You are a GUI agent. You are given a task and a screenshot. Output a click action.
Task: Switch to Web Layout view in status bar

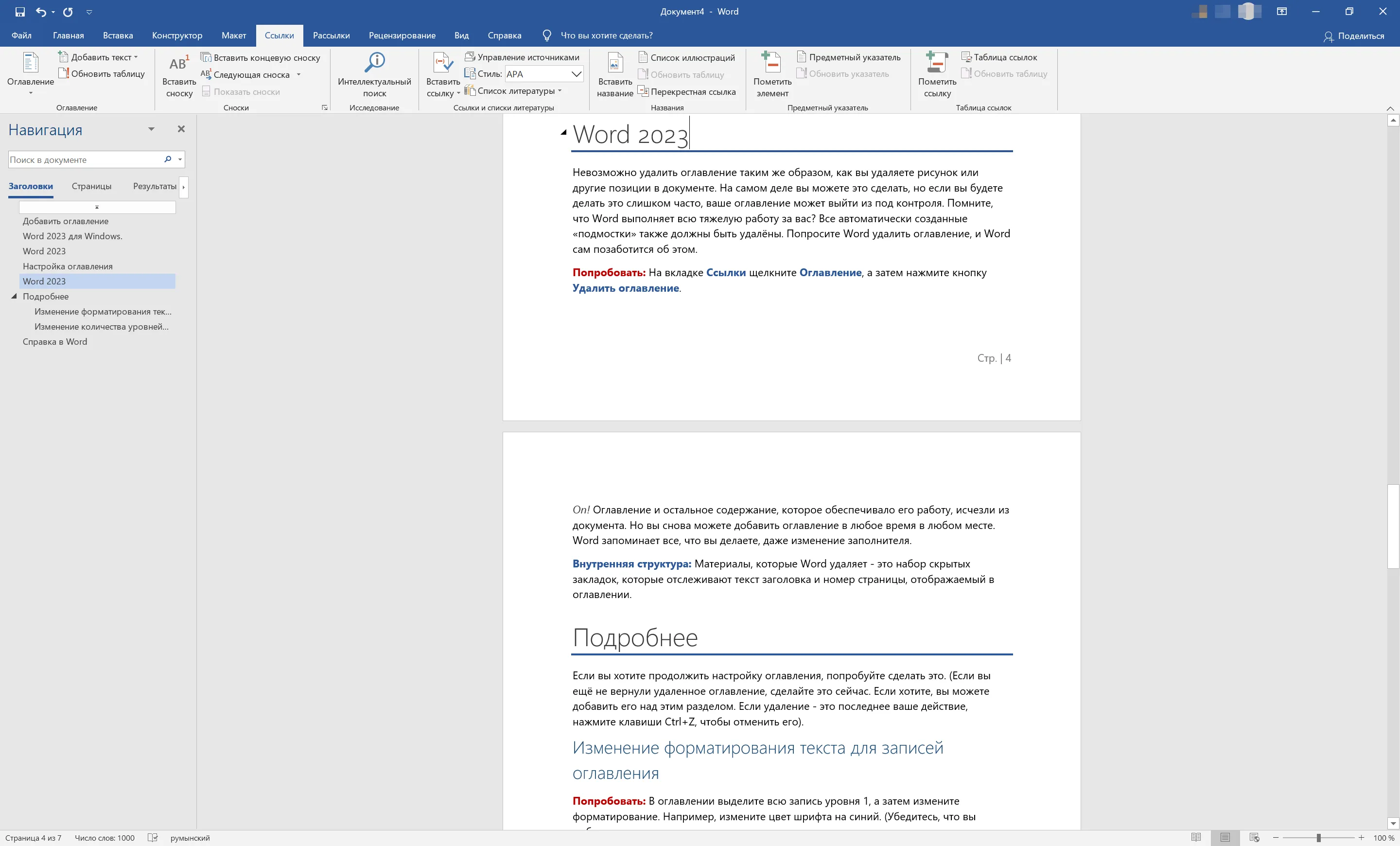tap(1255, 837)
